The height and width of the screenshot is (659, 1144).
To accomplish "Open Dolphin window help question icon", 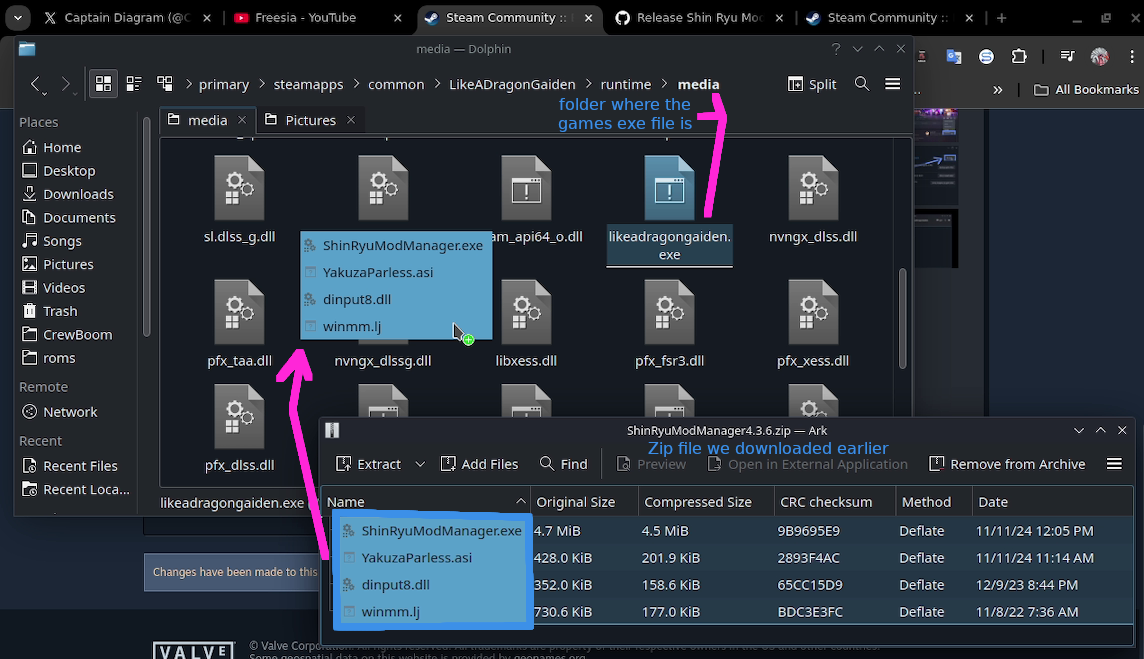I will pos(835,49).
